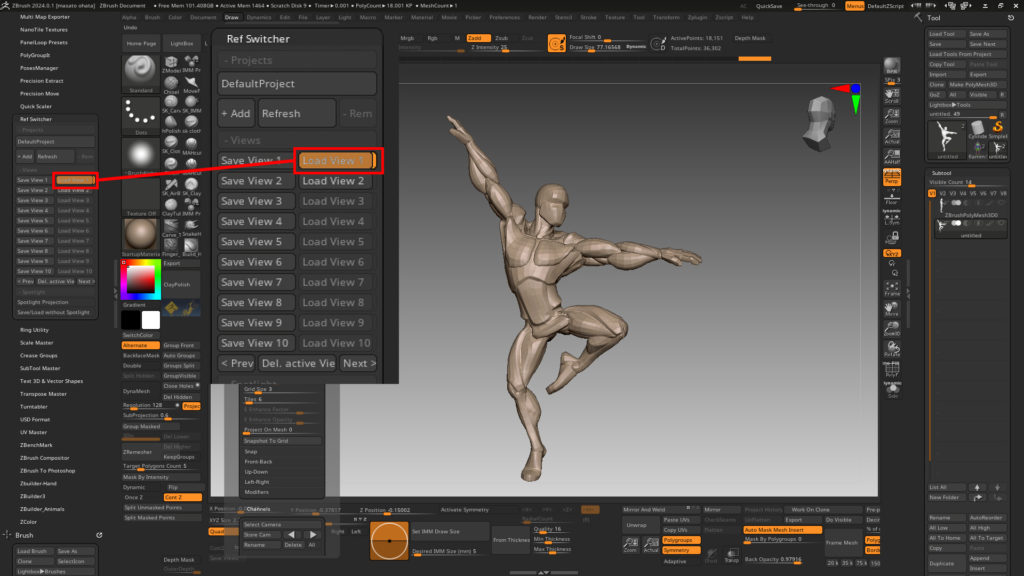Click the Floor grid icon

tap(892, 199)
